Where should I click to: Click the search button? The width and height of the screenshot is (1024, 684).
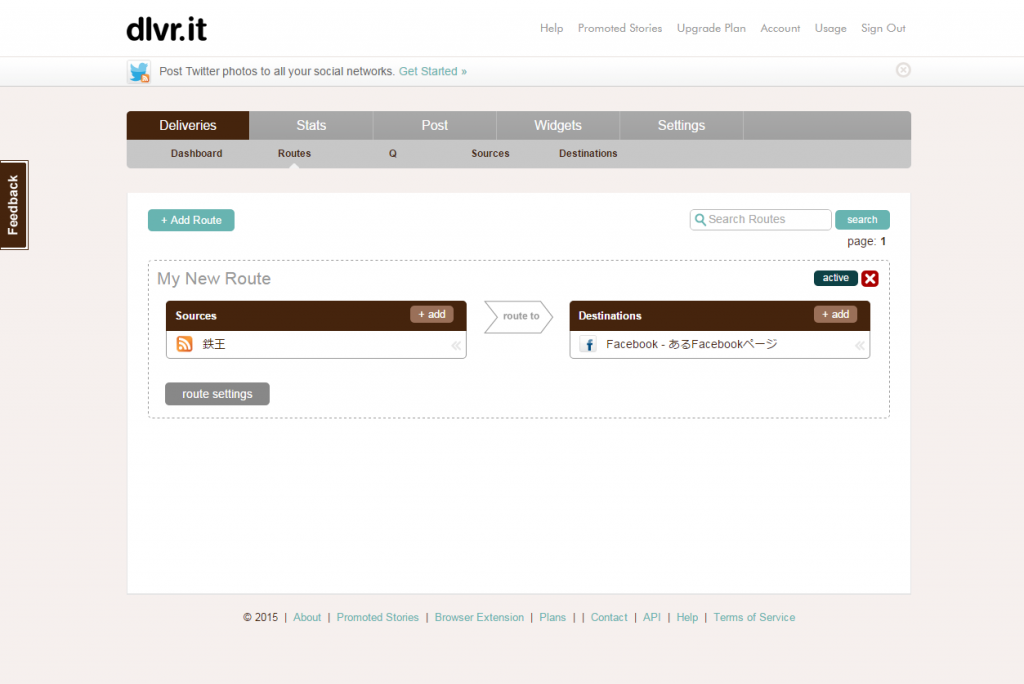pyautogui.click(x=862, y=220)
